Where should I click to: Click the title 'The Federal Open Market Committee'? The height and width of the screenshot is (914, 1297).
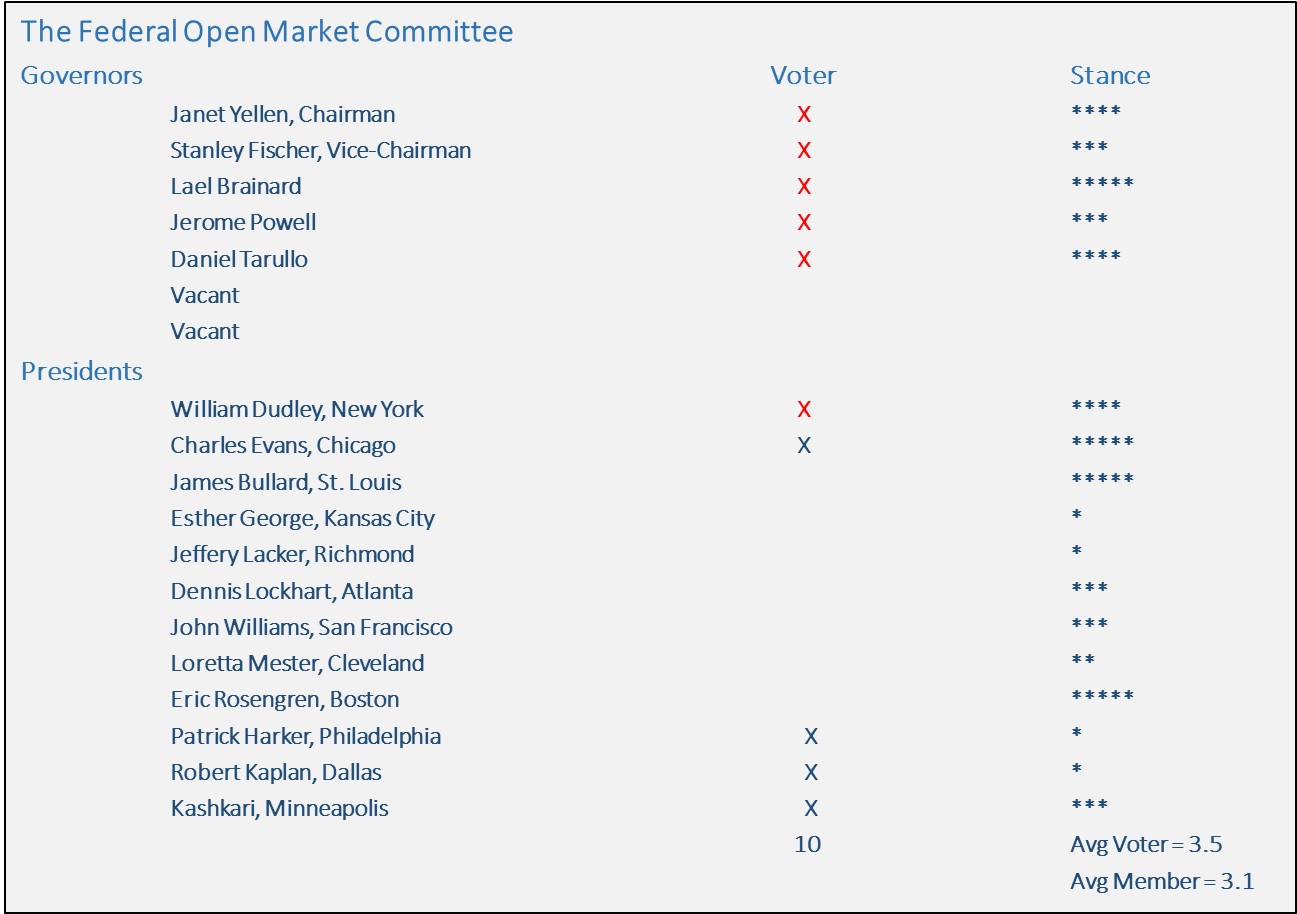[267, 32]
